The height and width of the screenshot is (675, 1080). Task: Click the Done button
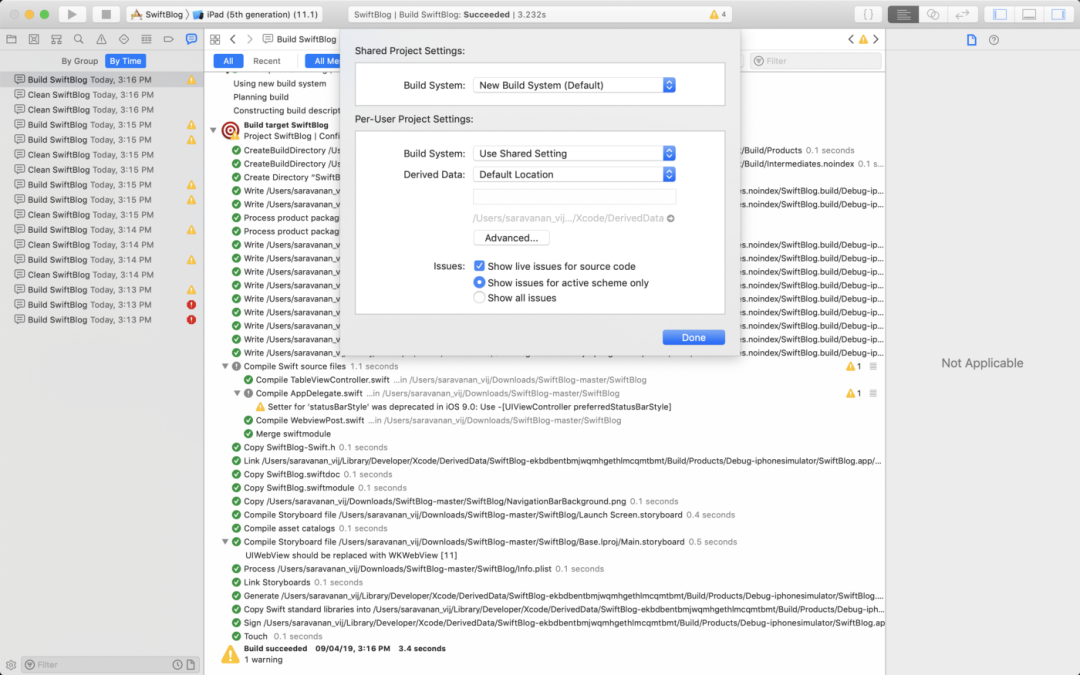694,338
